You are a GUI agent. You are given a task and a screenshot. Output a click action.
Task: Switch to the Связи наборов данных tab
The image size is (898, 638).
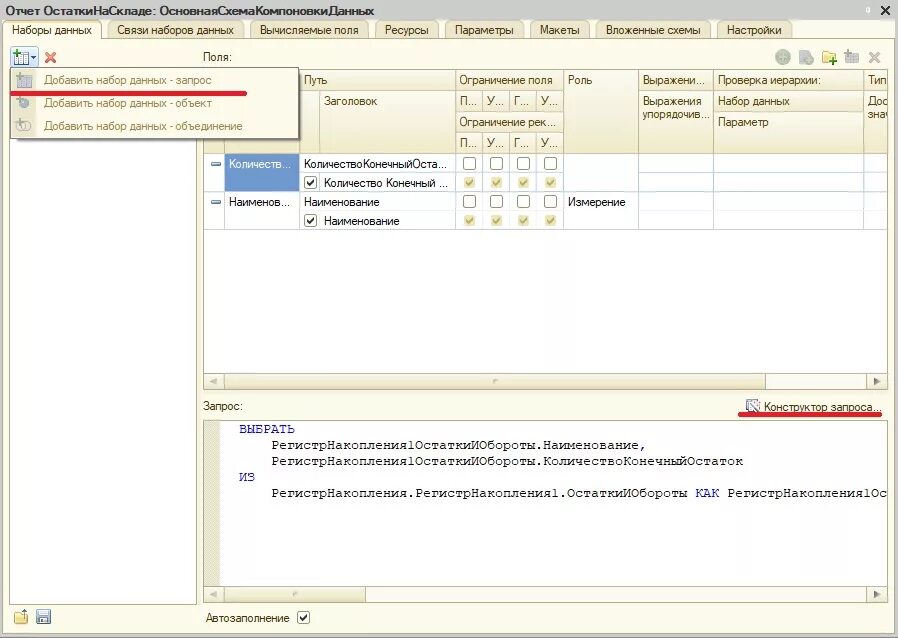174,29
